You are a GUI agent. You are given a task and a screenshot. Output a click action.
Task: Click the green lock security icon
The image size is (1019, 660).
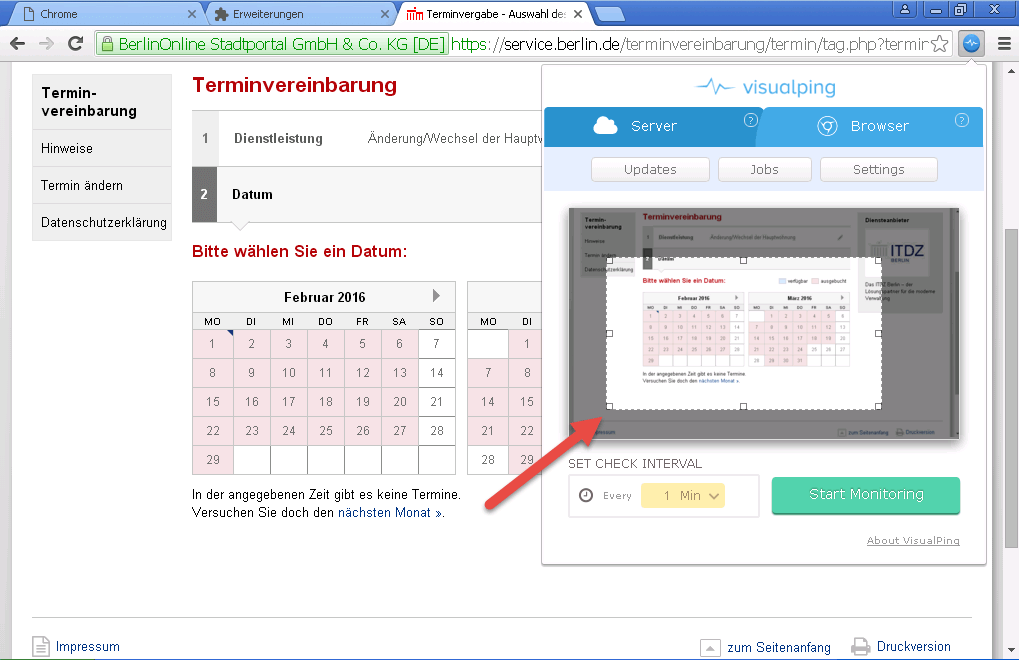point(107,44)
